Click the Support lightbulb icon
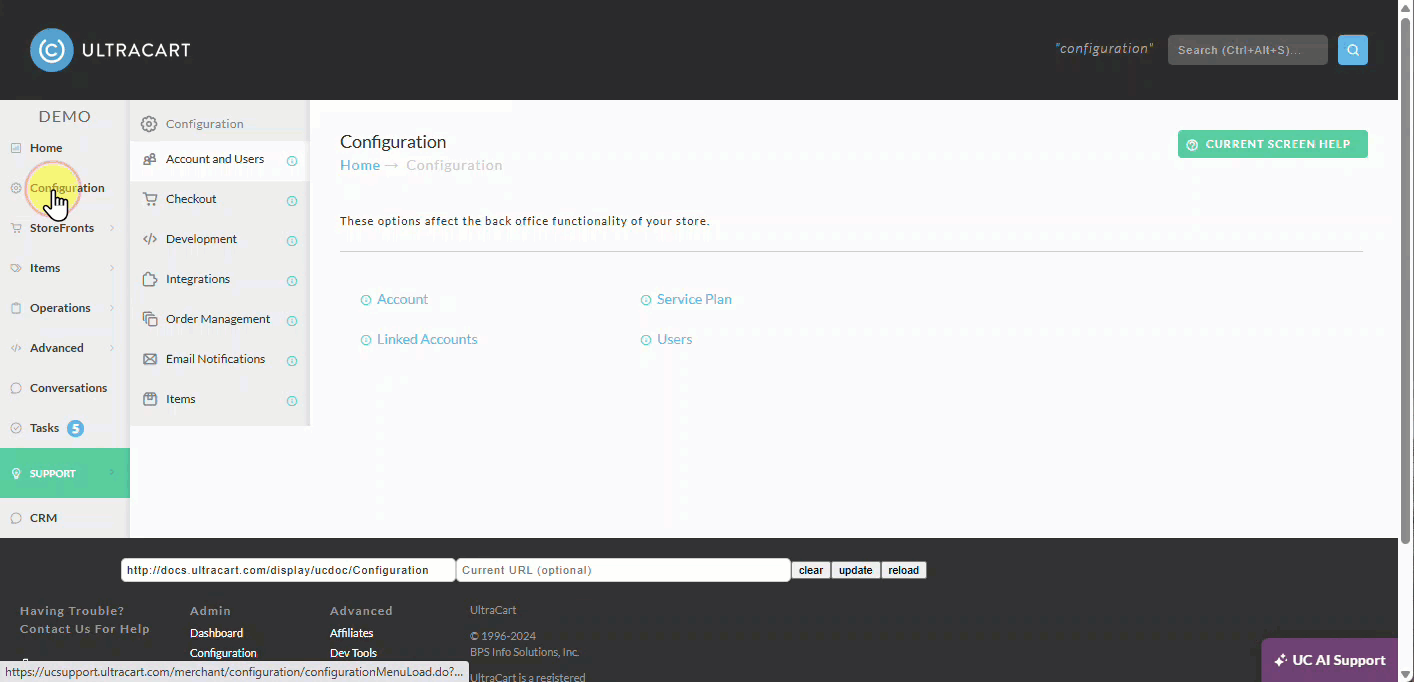 pos(16,474)
